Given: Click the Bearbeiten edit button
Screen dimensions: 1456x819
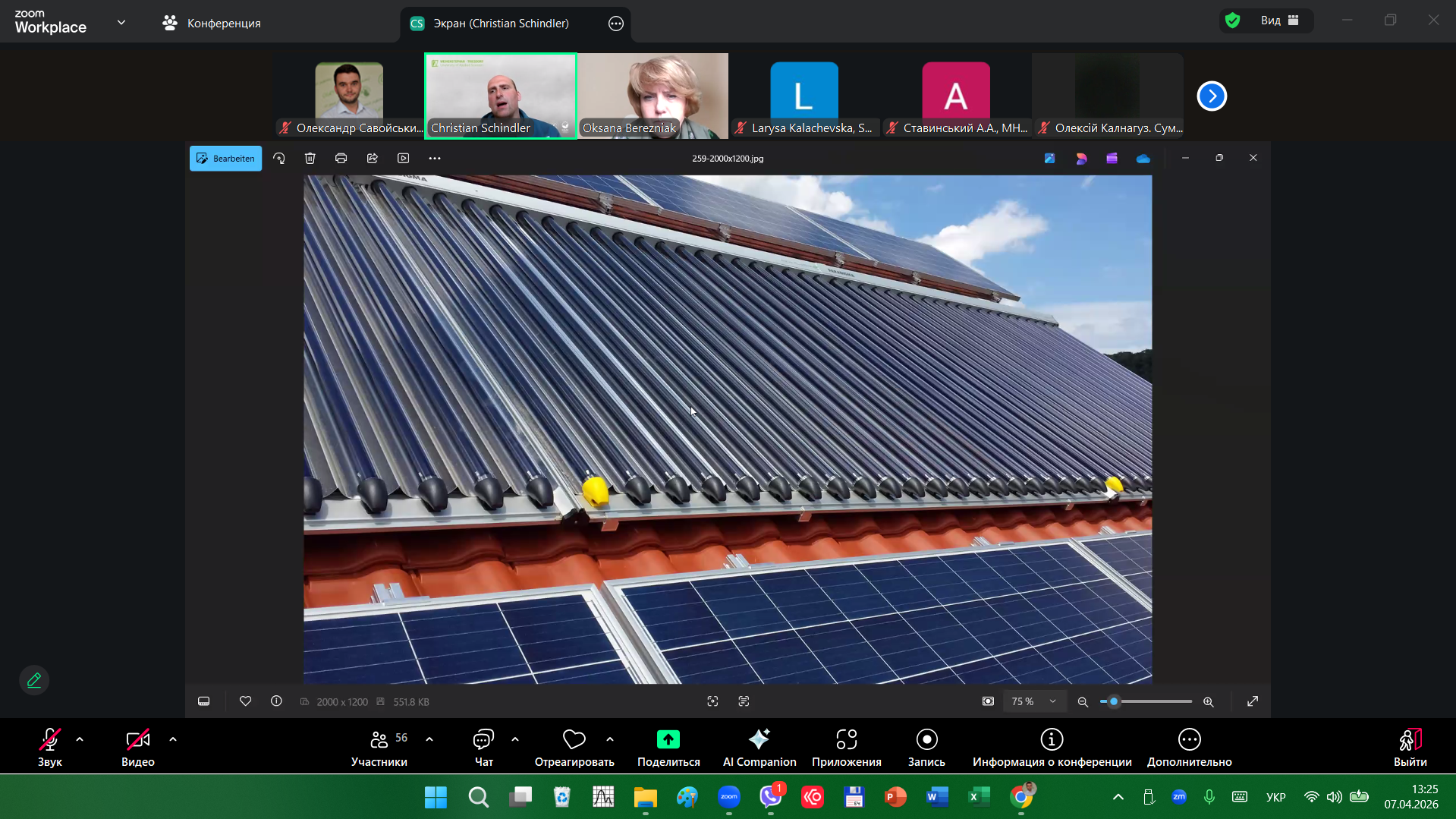Looking at the screenshot, I should (225, 158).
